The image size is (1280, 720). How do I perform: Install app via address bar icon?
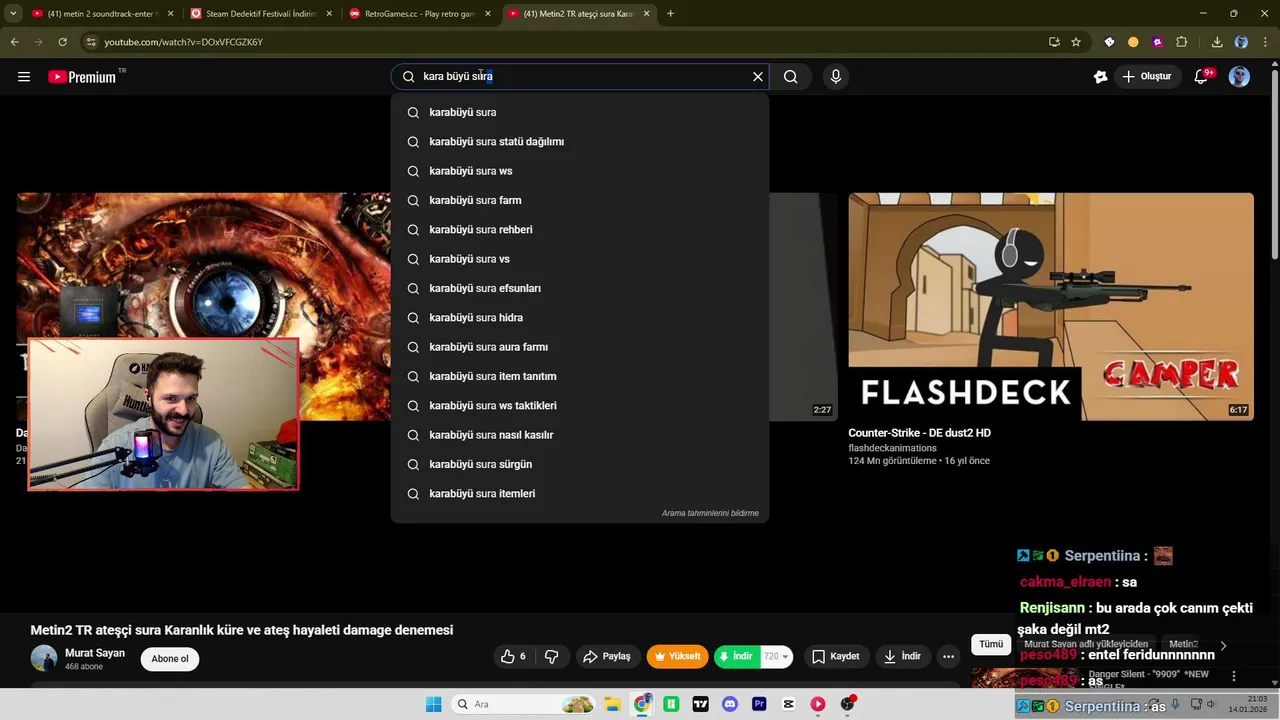[x=1054, y=42]
